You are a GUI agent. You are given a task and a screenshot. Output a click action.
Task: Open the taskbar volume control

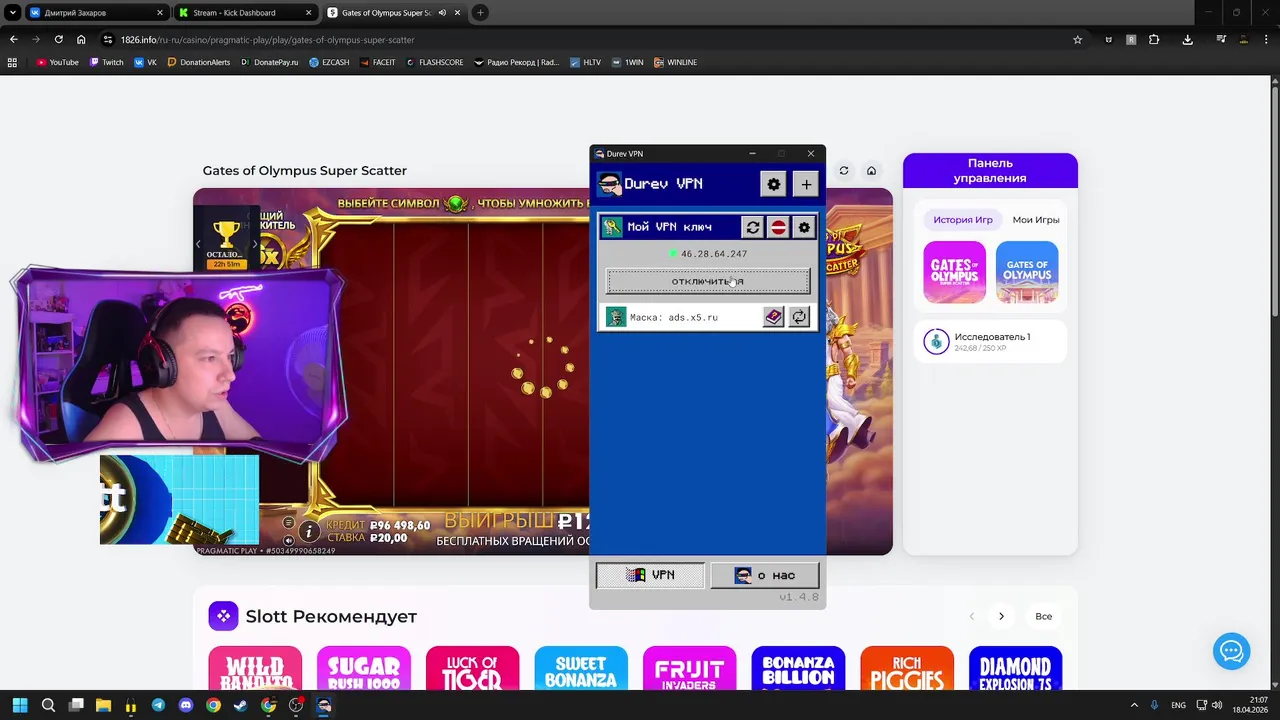tap(1217, 705)
